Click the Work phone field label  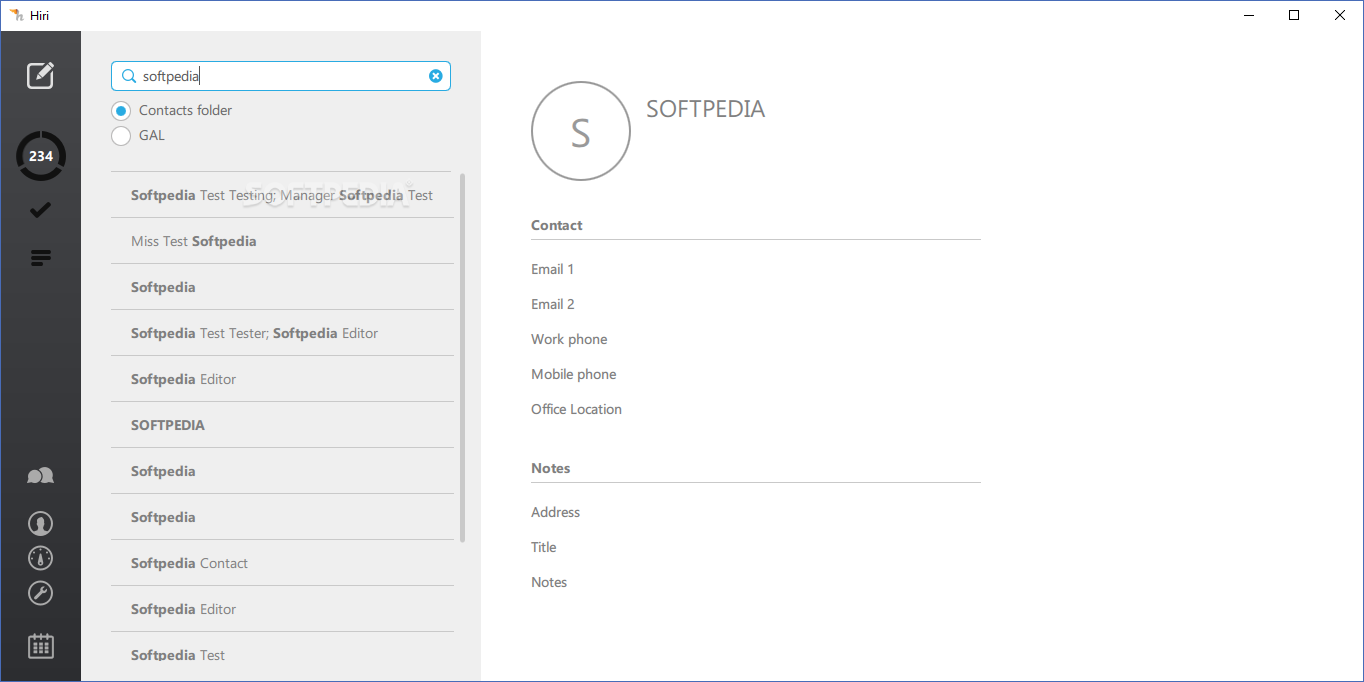click(x=569, y=339)
